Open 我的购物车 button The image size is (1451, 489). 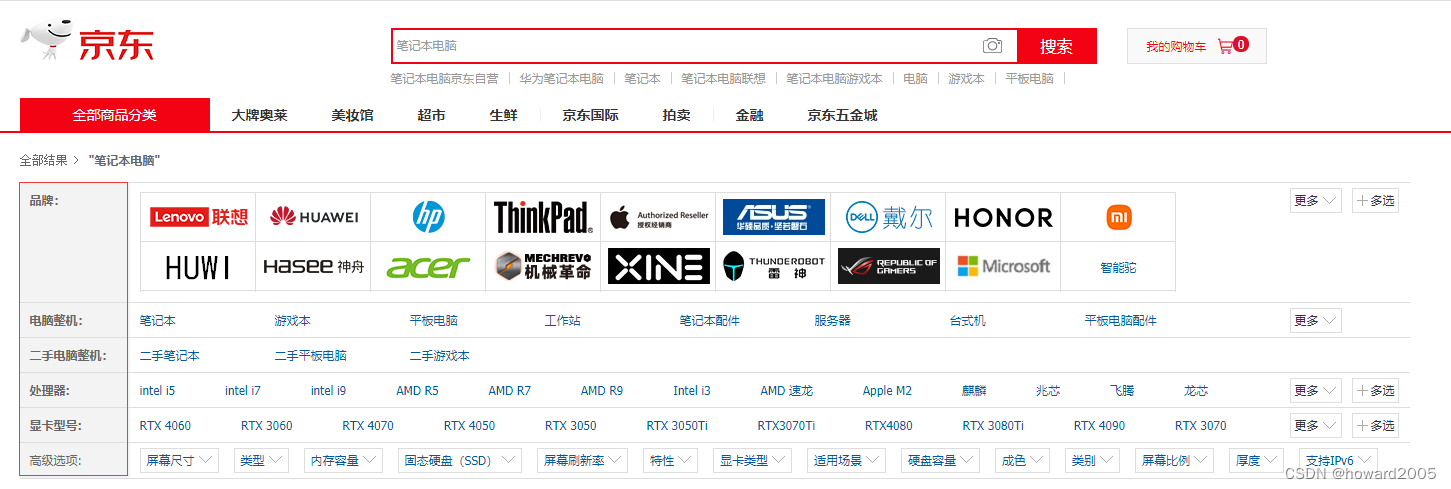click(x=1196, y=46)
